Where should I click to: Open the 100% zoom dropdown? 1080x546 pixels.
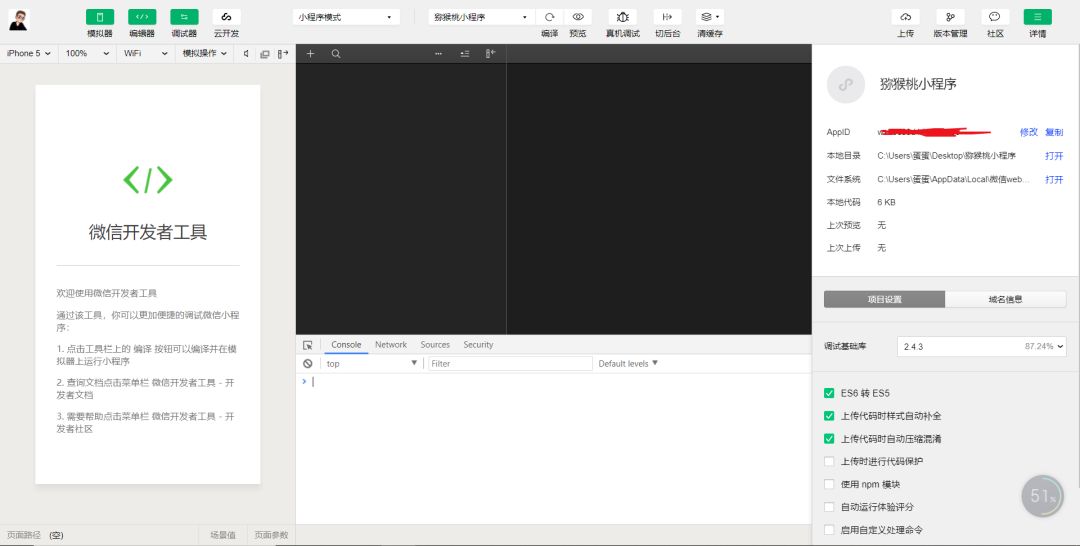(87, 53)
